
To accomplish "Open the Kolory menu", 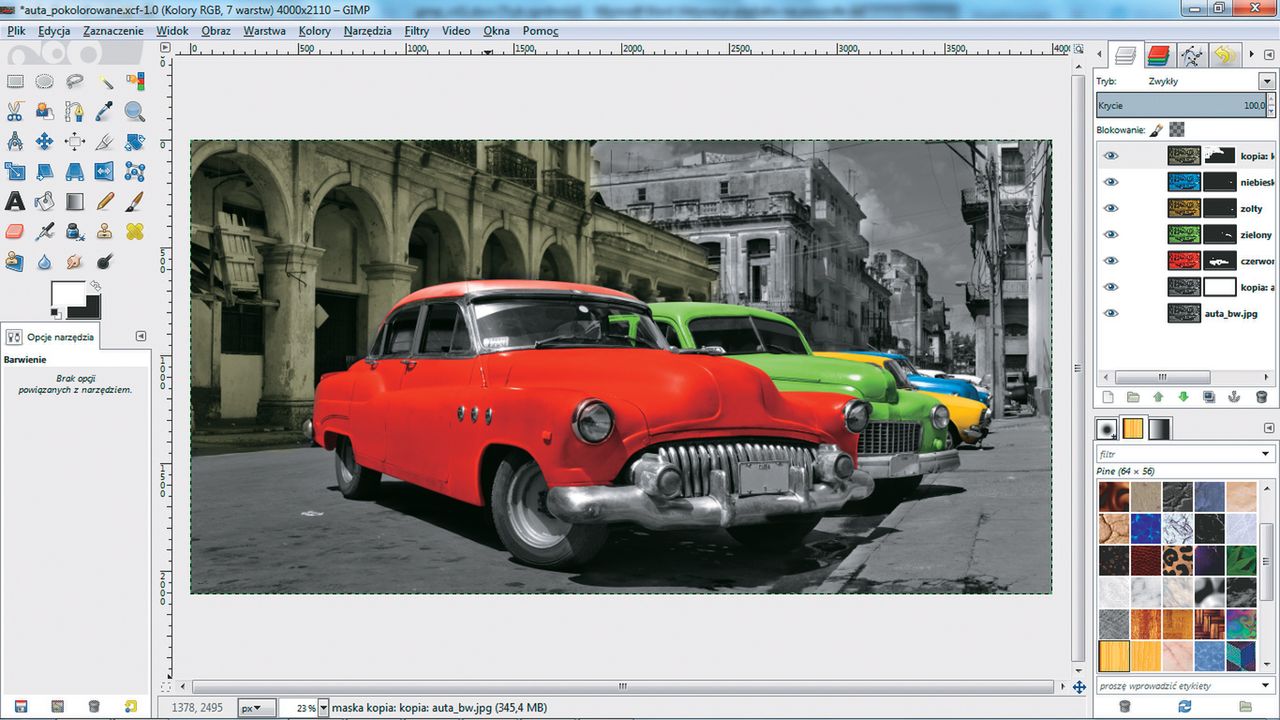I will tap(315, 31).
